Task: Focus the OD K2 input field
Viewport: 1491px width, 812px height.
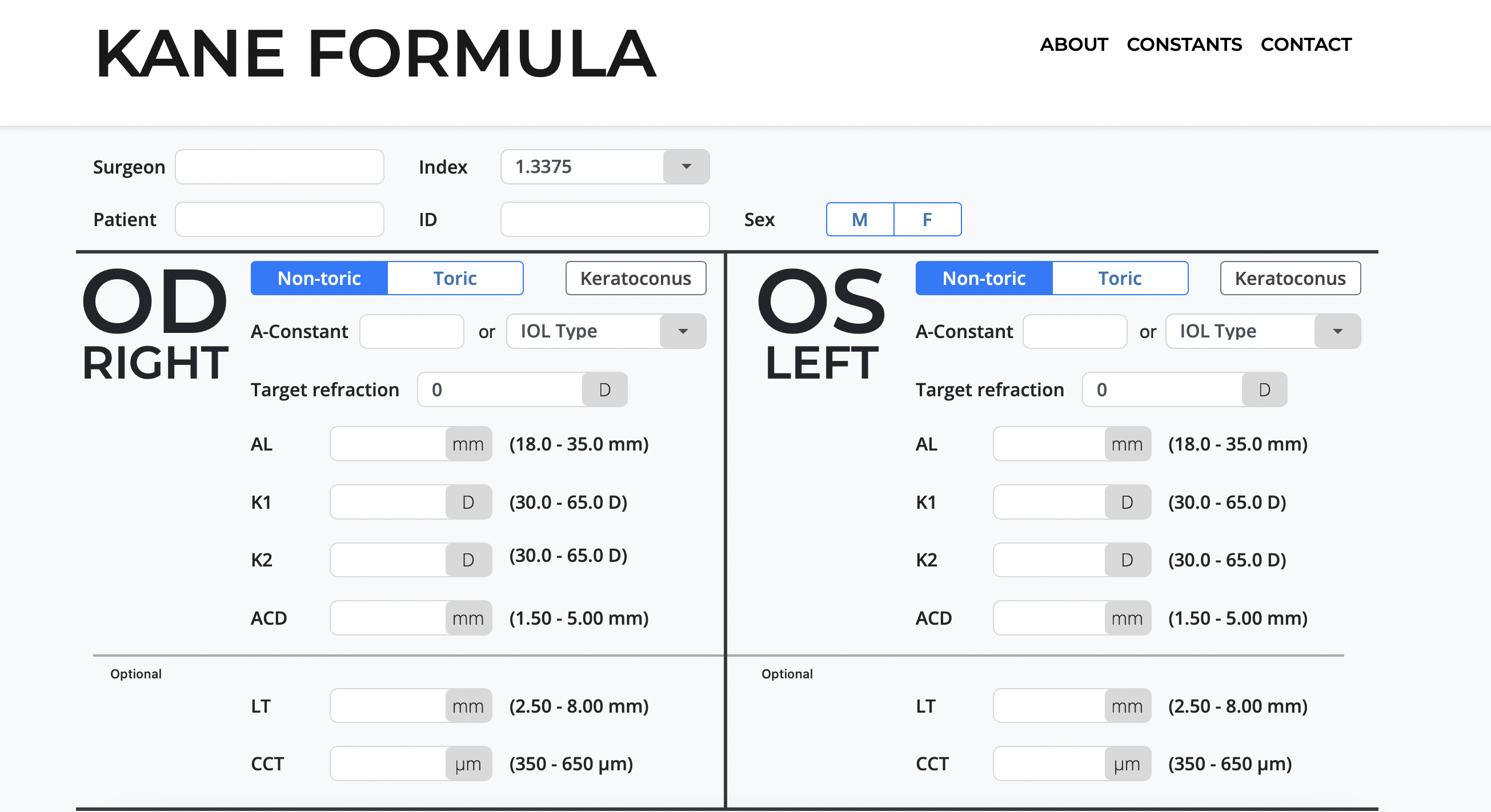Action: pos(388,560)
